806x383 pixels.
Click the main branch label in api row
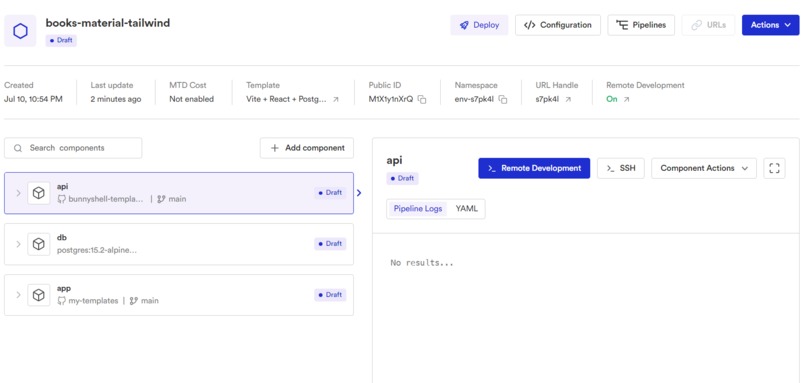pyautogui.click(x=177, y=199)
